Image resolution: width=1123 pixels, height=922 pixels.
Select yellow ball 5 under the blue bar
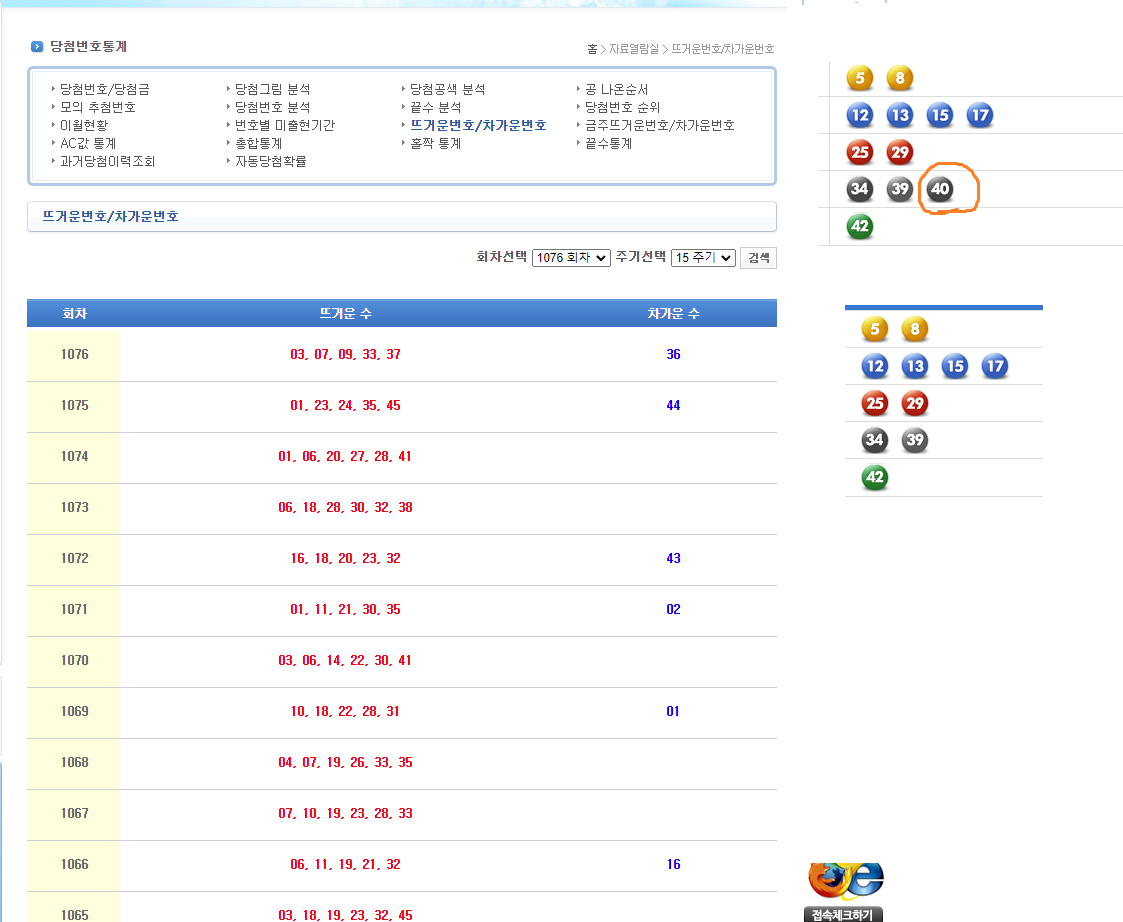tap(874, 329)
